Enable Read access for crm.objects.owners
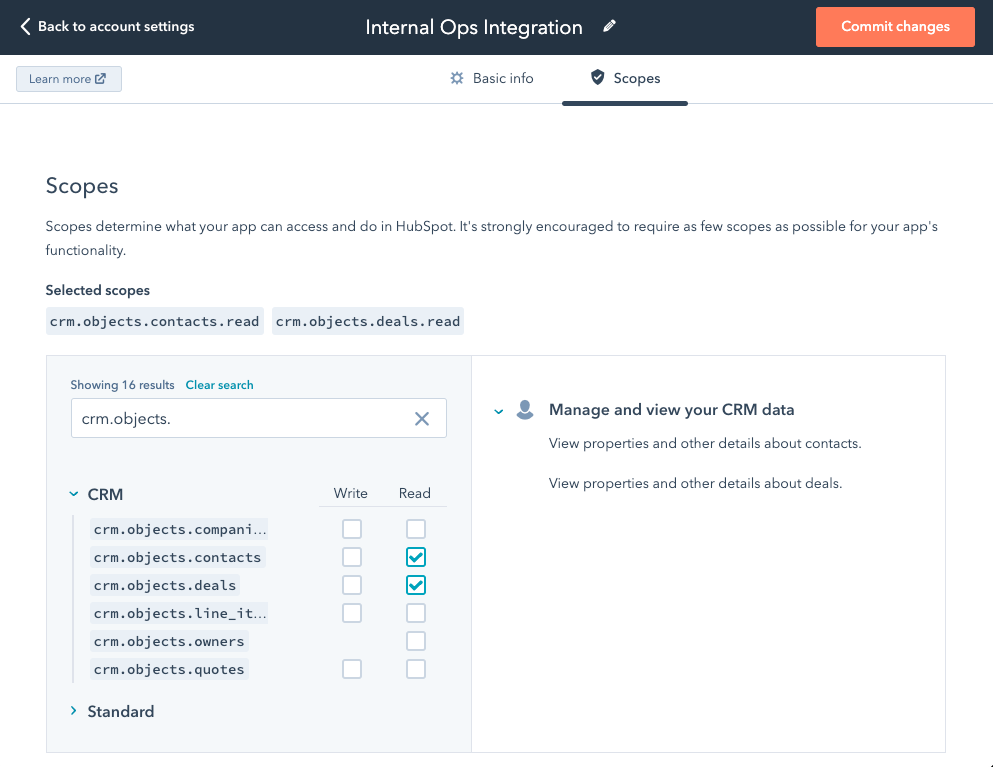 pos(416,641)
